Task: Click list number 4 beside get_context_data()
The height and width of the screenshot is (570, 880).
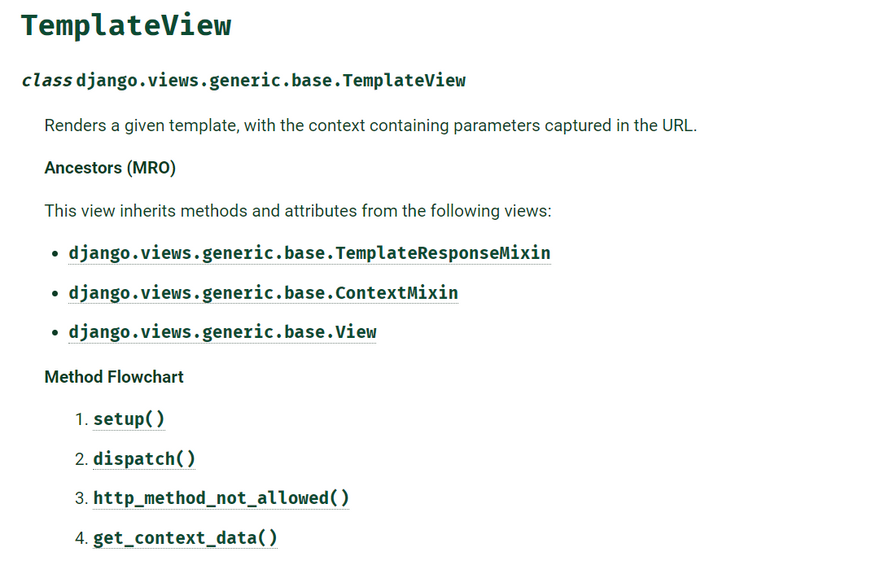Action: click(x=80, y=538)
